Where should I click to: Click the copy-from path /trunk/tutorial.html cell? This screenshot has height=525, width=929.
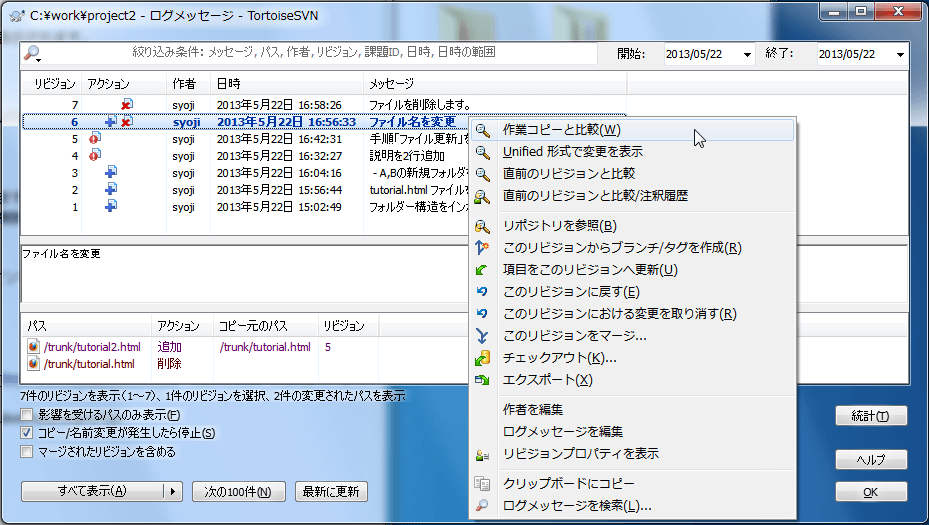coord(265,347)
